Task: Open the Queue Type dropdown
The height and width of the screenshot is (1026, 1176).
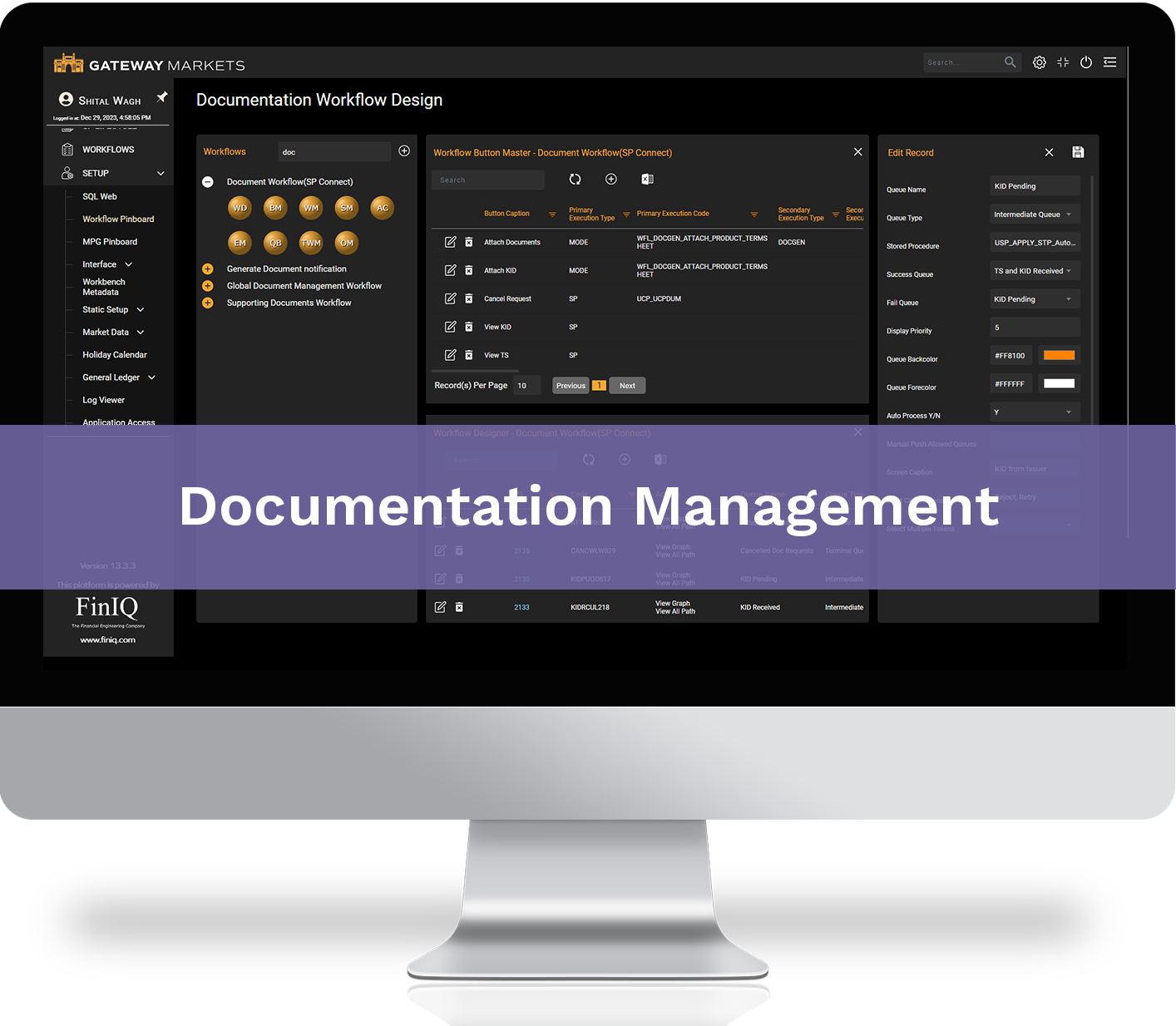Action: coord(1035,215)
